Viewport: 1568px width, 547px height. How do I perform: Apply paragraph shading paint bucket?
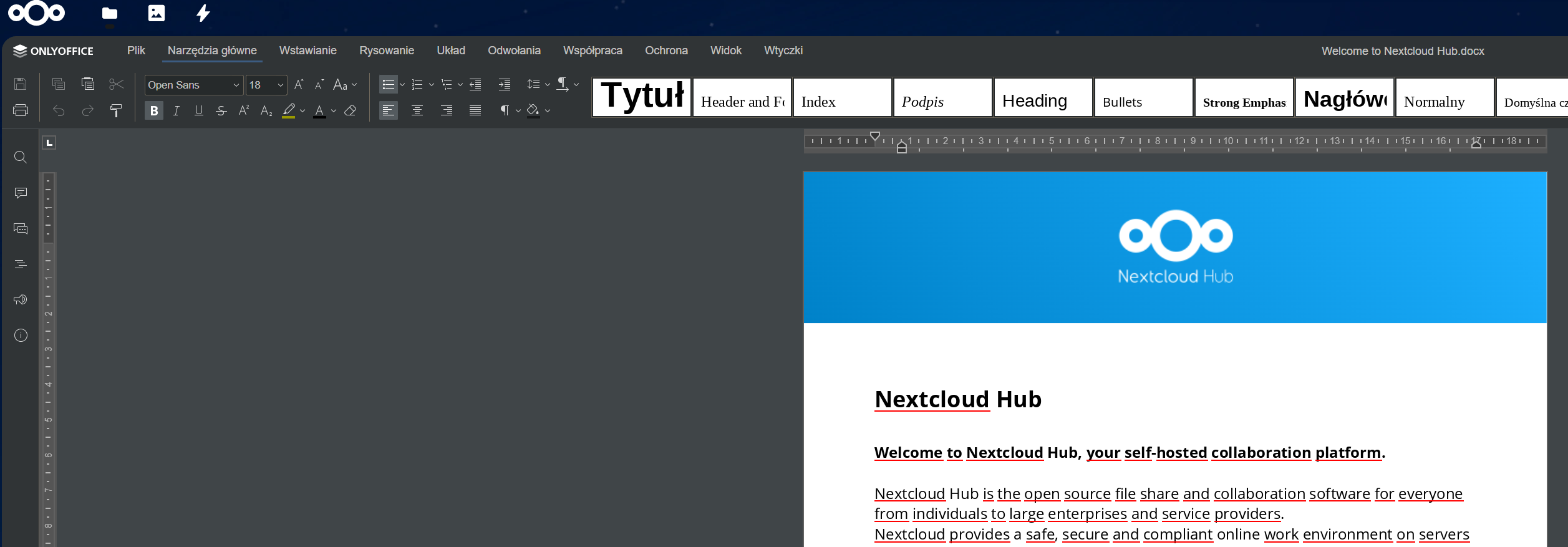(533, 110)
